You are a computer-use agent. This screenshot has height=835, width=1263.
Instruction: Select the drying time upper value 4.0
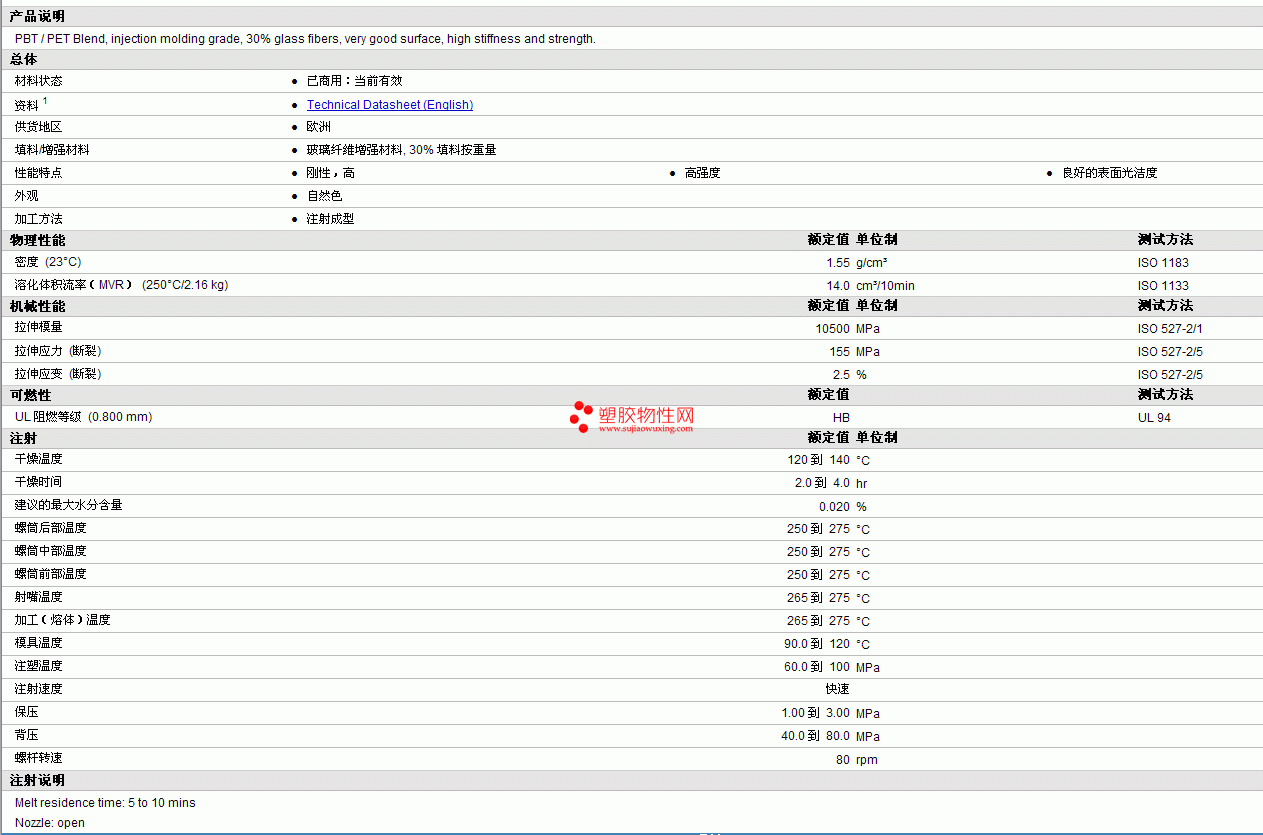click(841, 483)
